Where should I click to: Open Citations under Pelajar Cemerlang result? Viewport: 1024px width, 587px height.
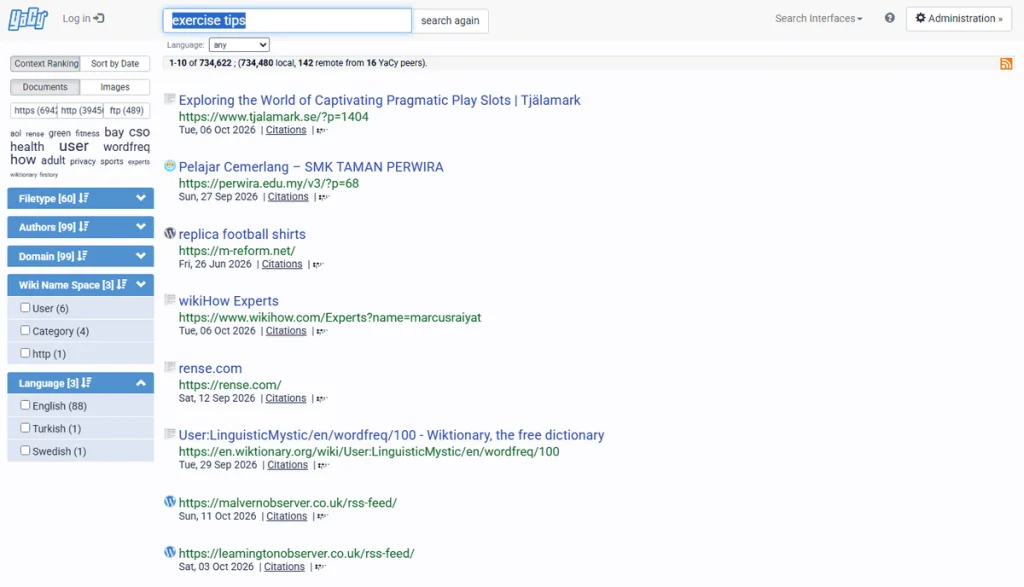(x=288, y=197)
